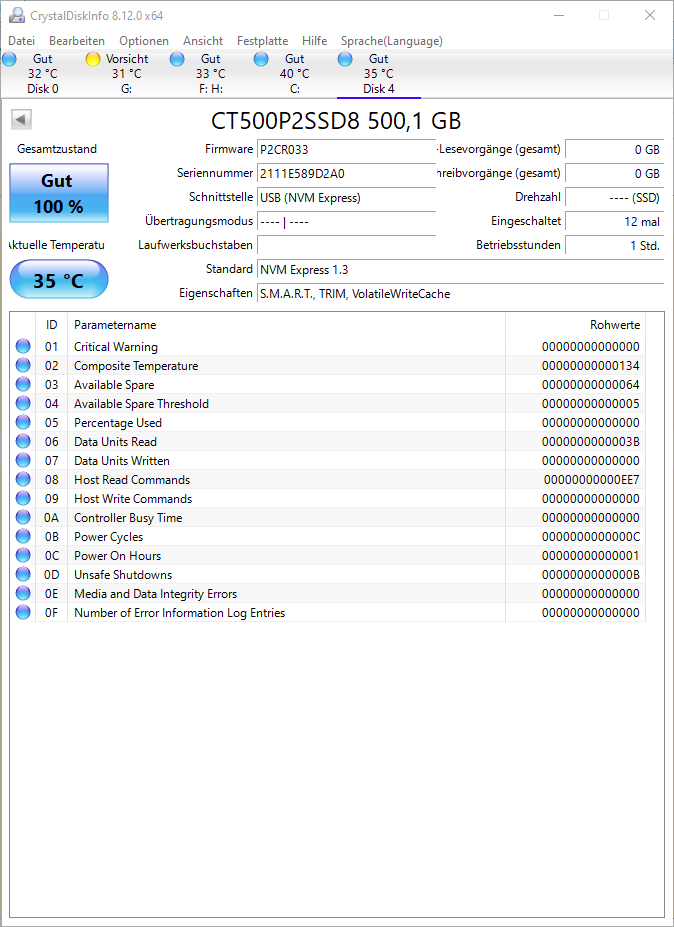
Task: Click the blue status orb above C:
Action: (261, 59)
